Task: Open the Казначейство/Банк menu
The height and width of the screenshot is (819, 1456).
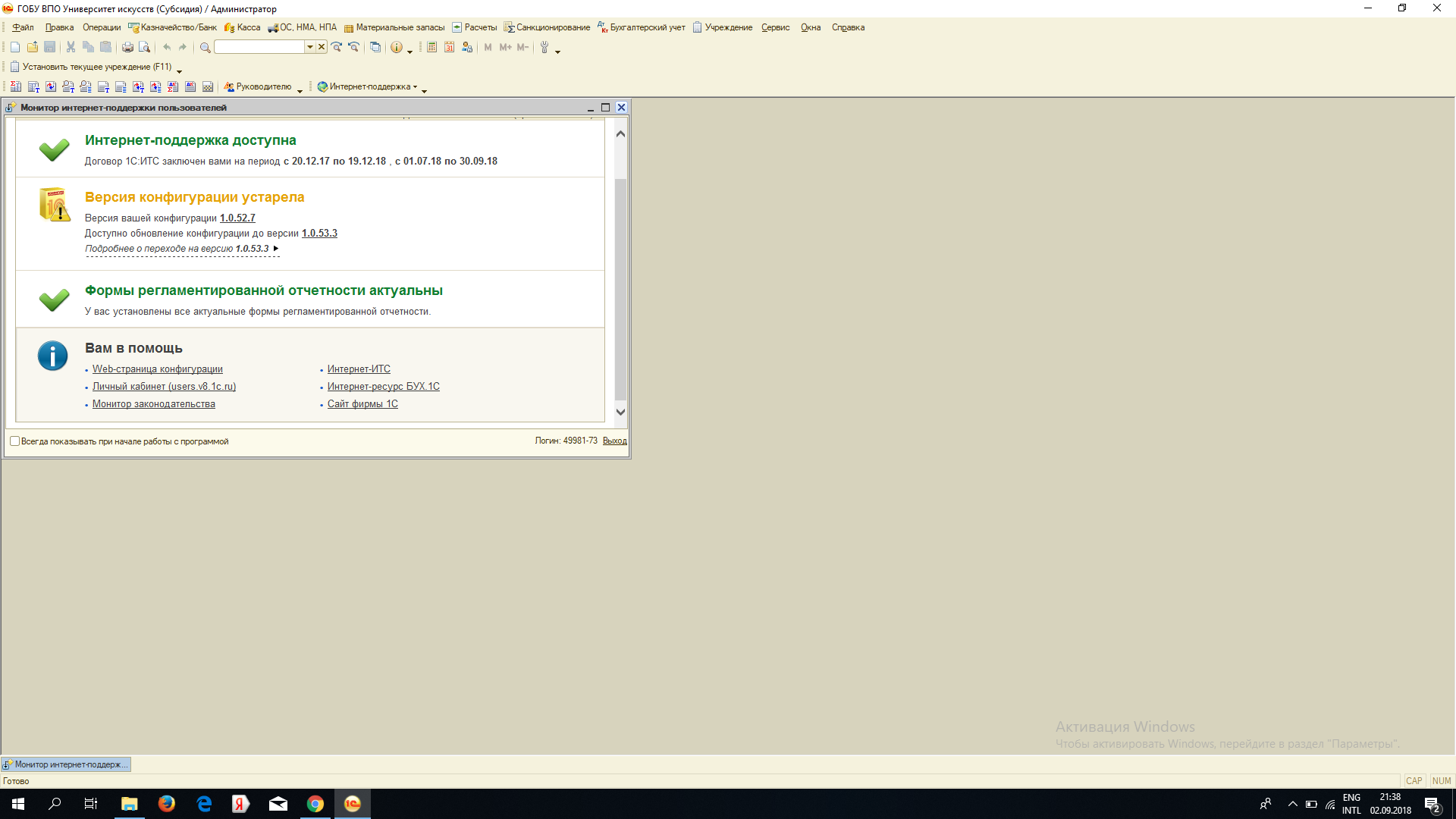Action: click(x=172, y=27)
